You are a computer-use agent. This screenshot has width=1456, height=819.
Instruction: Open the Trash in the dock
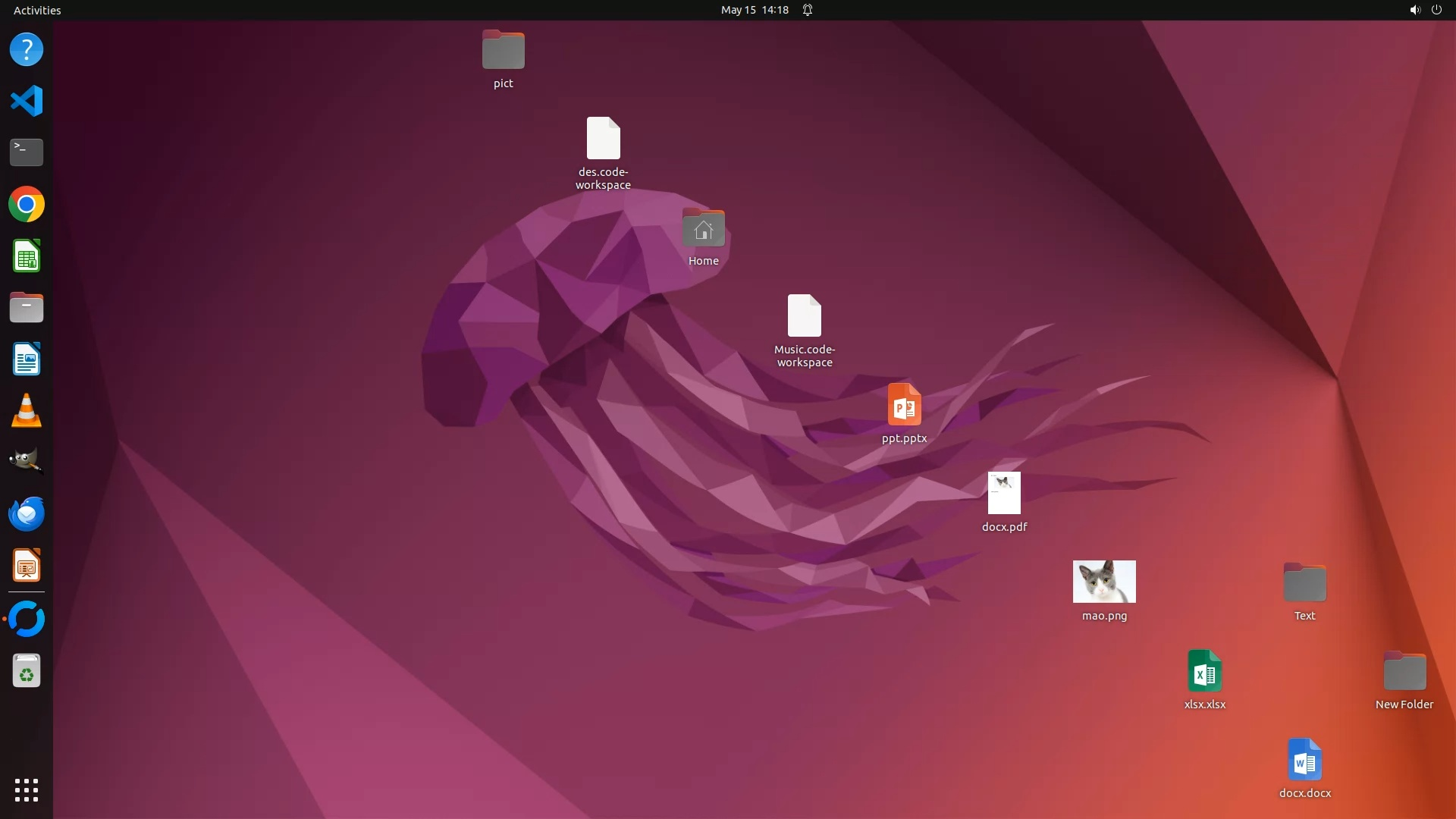(x=27, y=671)
